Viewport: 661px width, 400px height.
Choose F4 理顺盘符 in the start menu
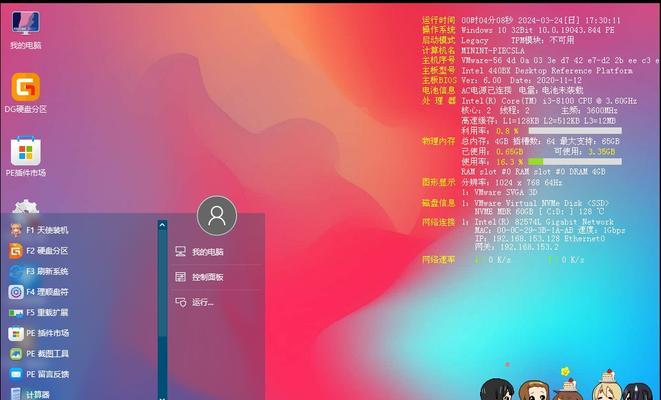point(39,292)
